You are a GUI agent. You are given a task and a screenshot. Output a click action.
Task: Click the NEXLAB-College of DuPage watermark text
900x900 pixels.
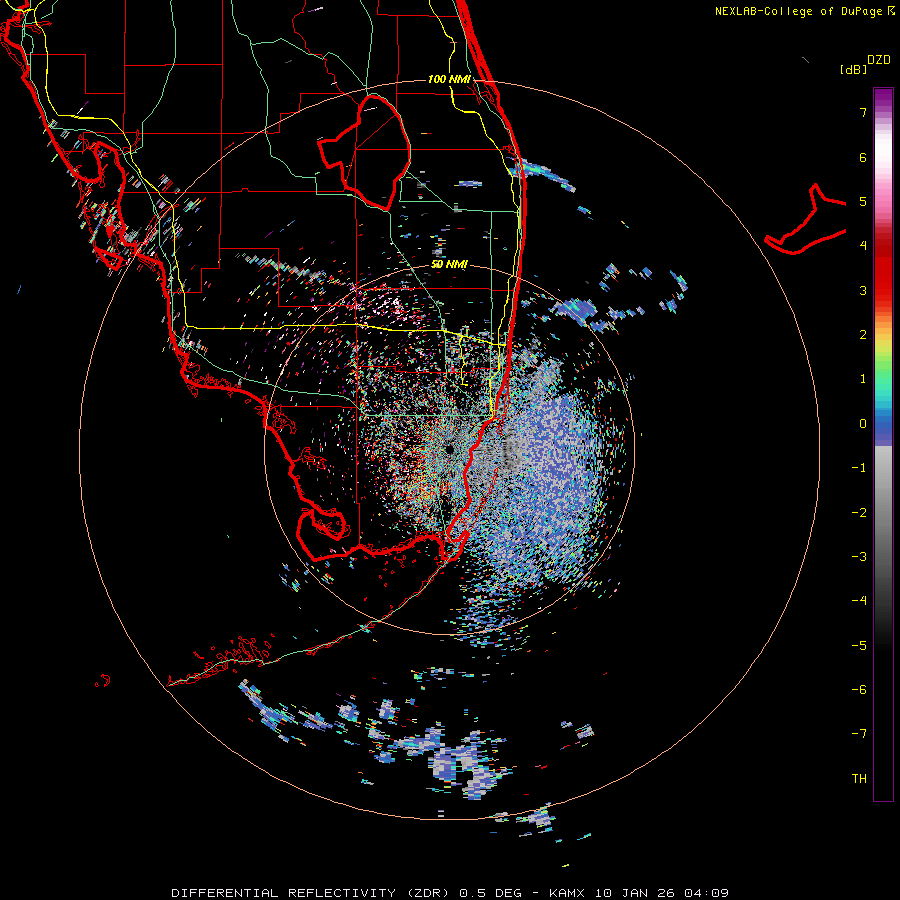(x=804, y=11)
